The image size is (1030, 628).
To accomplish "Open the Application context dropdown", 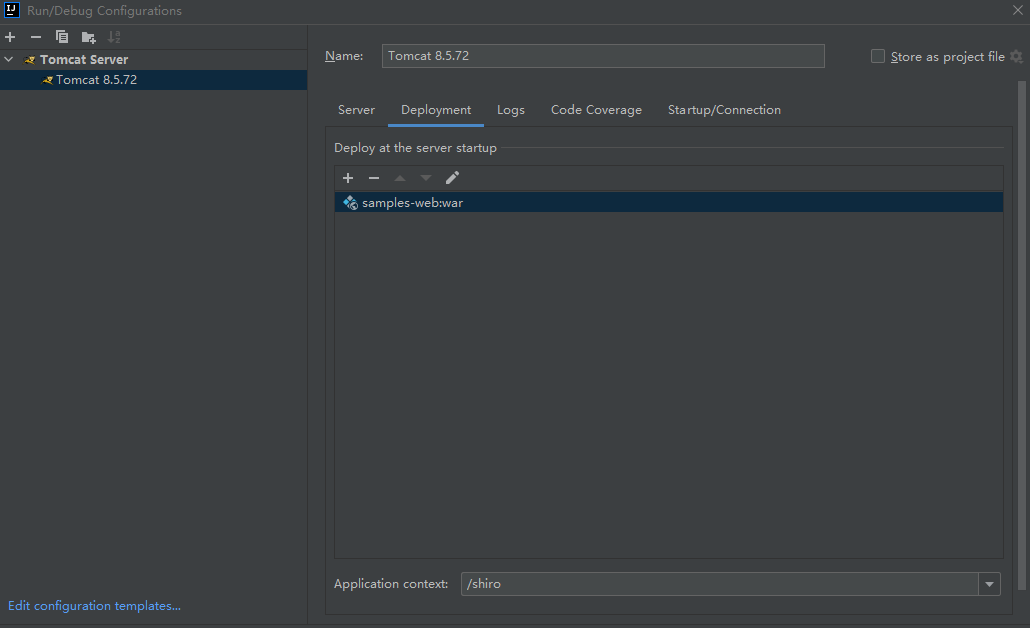I will click(989, 584).
